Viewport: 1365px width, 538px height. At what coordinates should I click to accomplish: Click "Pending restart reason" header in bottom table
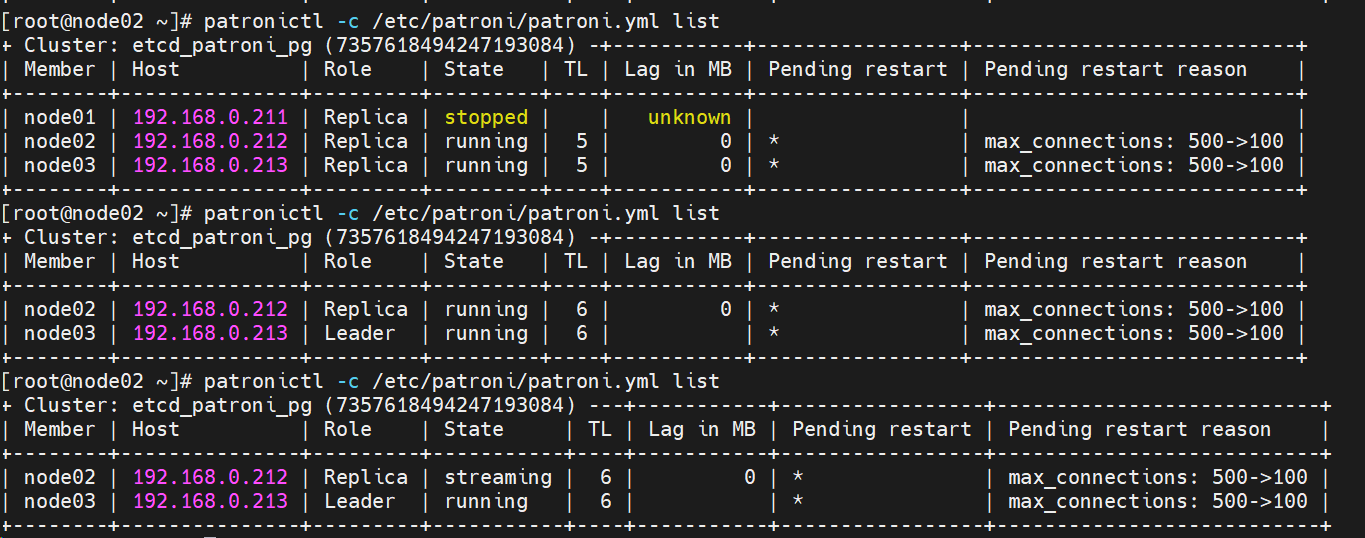click(x=1139, y=429)
